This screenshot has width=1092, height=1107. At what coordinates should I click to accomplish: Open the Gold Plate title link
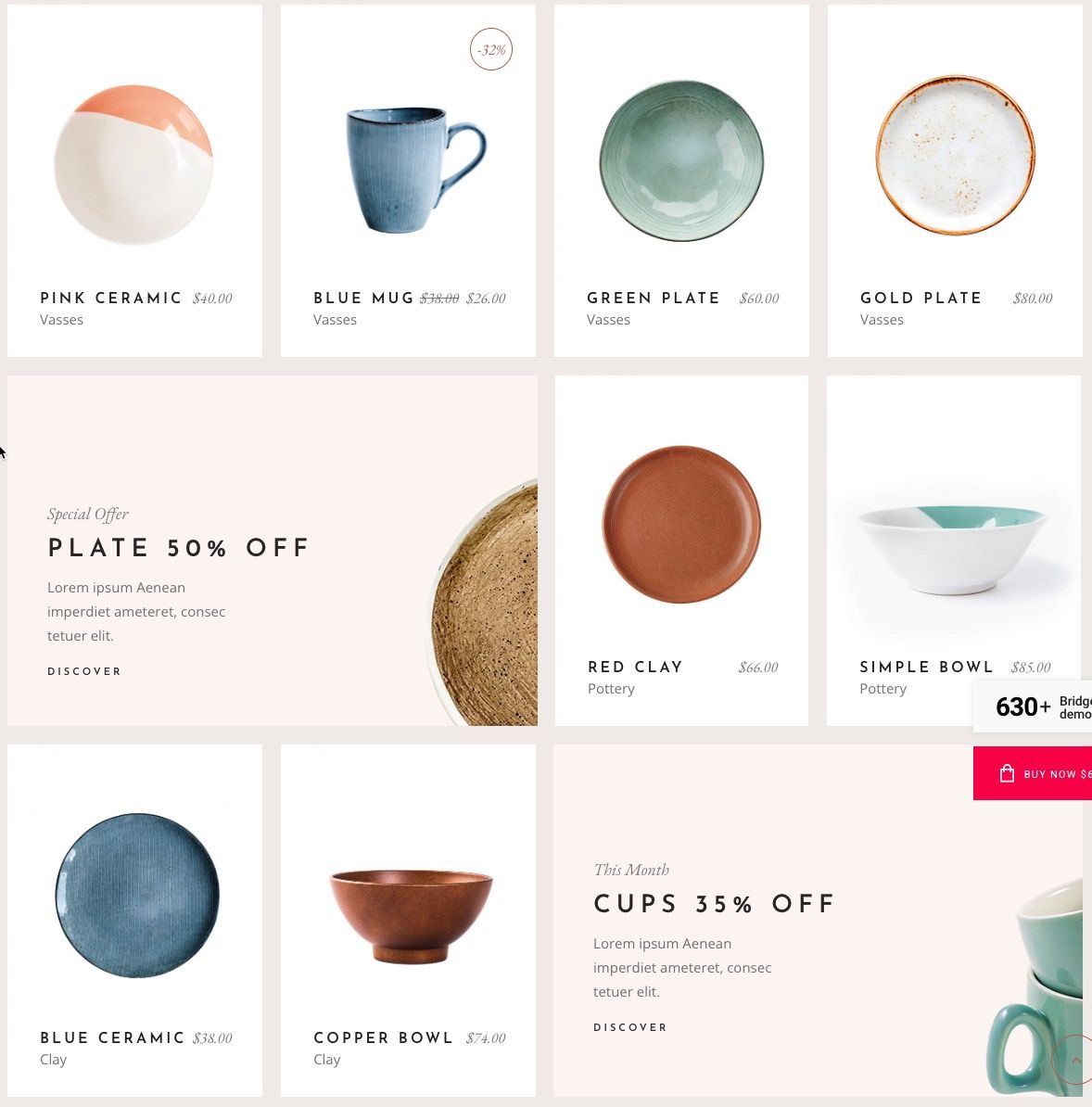click(921, 298)
